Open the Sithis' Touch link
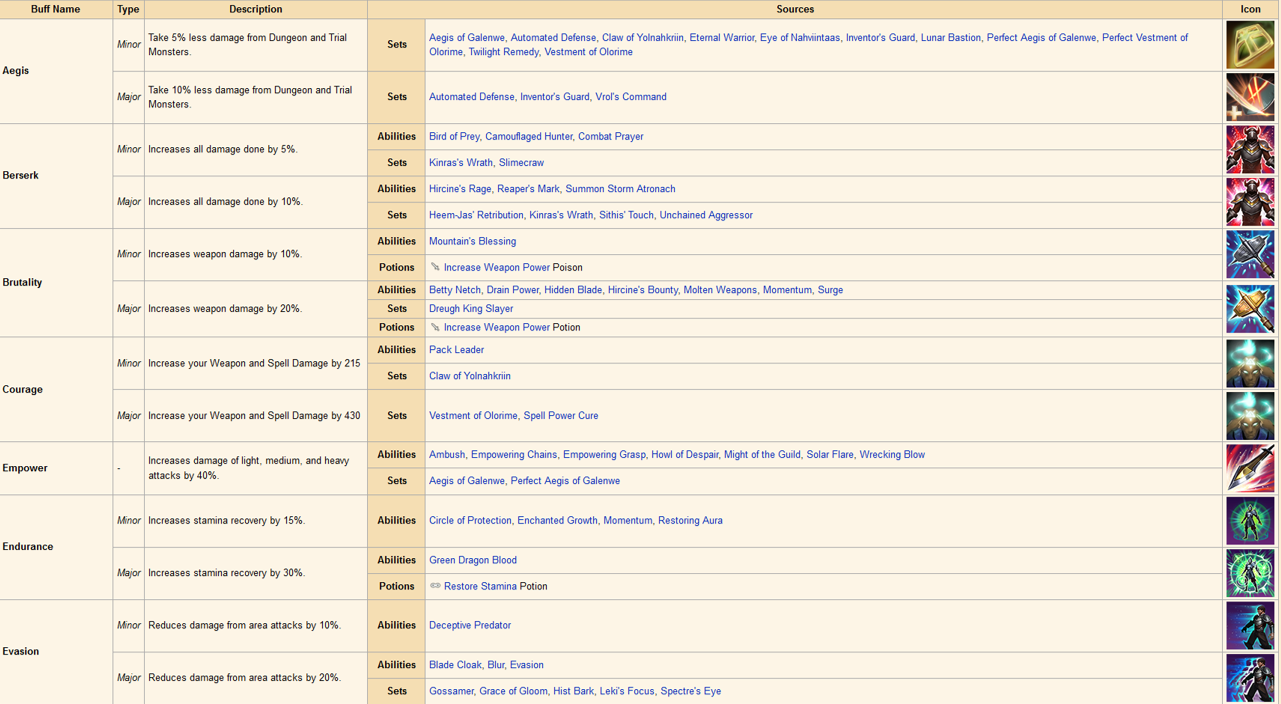The height and width of the screenshot is (704, 1281). pyautogui.click(x=626, y=215)
